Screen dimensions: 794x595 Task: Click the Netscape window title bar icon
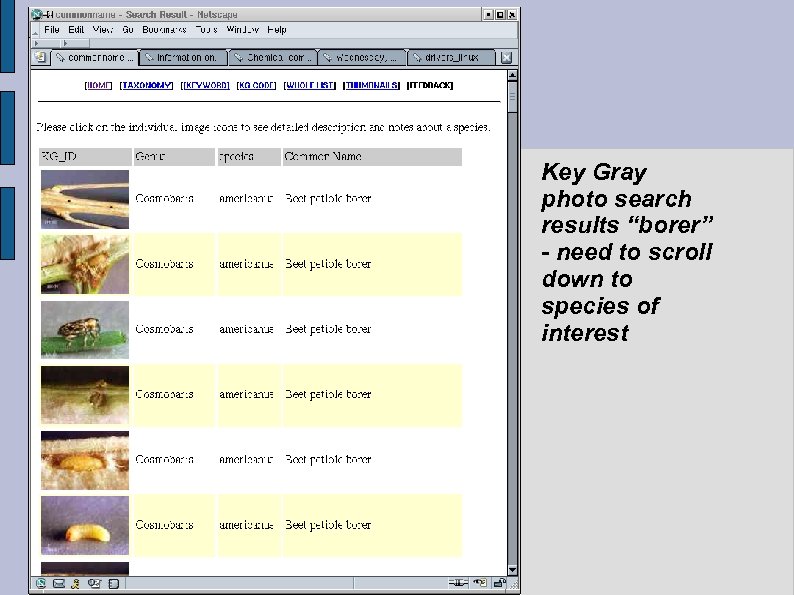pyautogui.click(x=37, y=15)
